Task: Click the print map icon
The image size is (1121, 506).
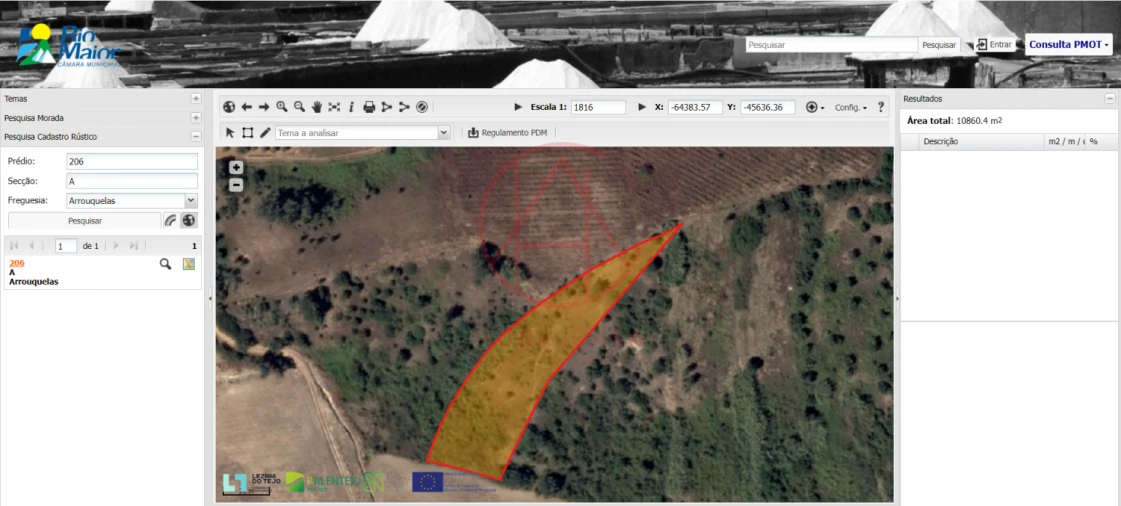Action: 369,107
